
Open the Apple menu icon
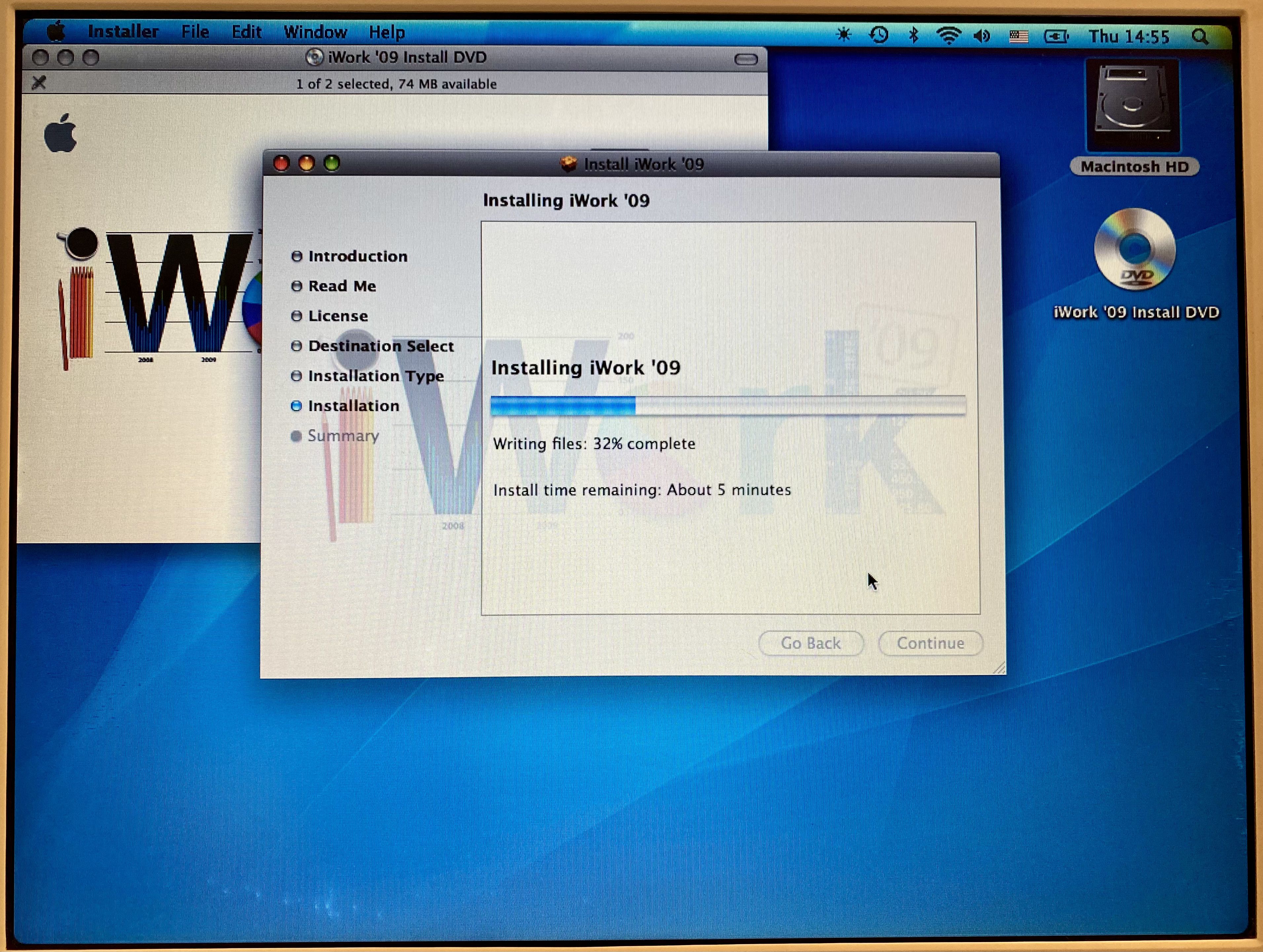[56, 31]
